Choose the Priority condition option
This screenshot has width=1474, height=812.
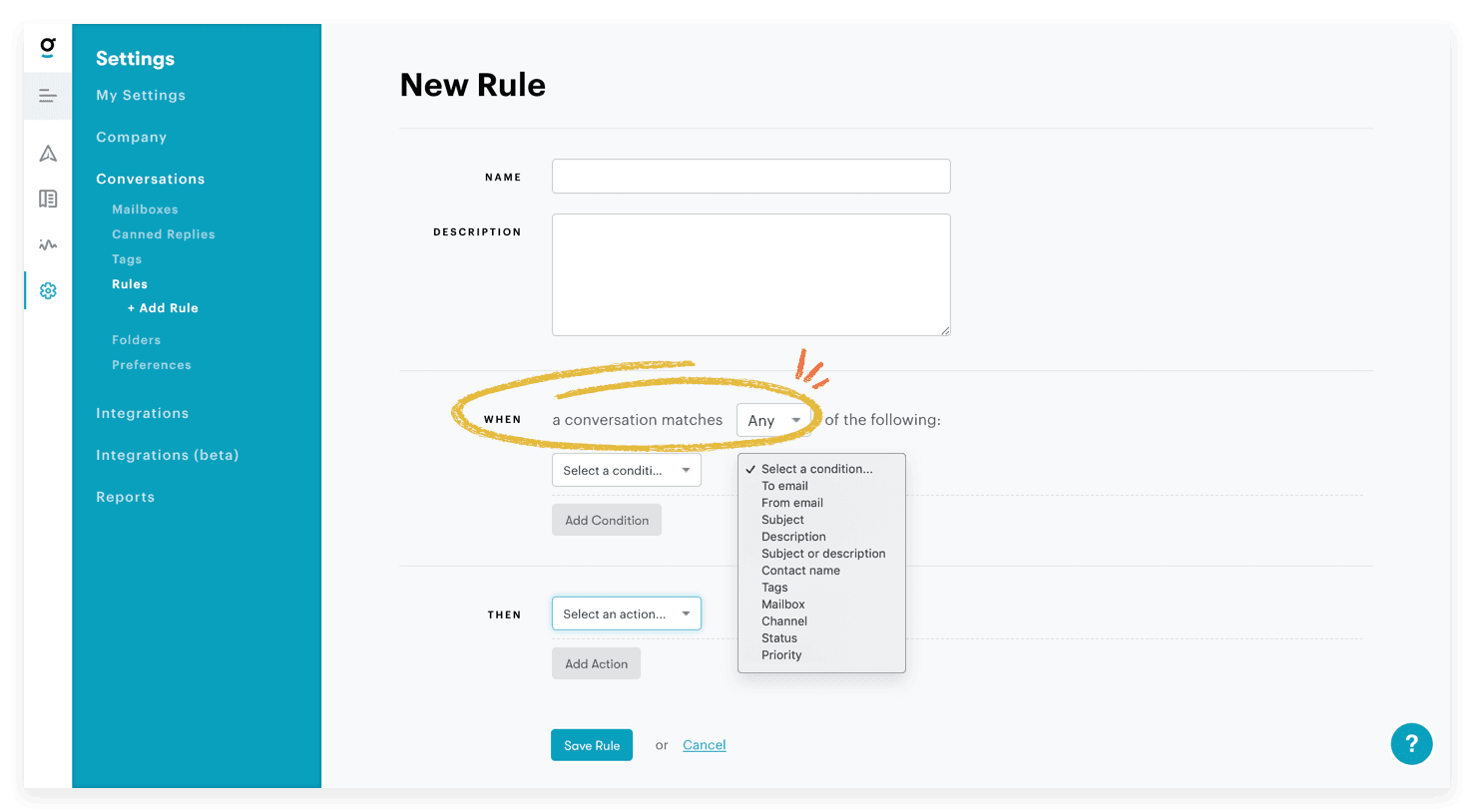tap(781, 654)
